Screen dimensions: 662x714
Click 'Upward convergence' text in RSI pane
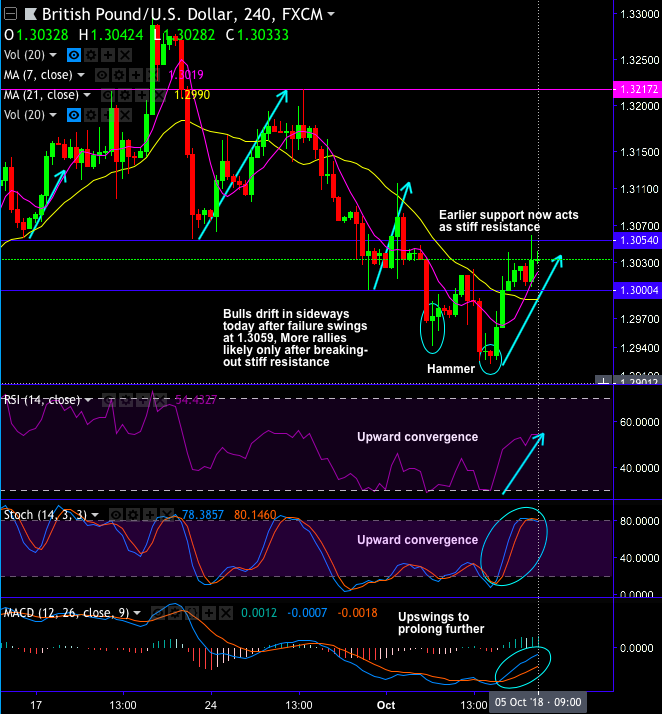[418, 437]
